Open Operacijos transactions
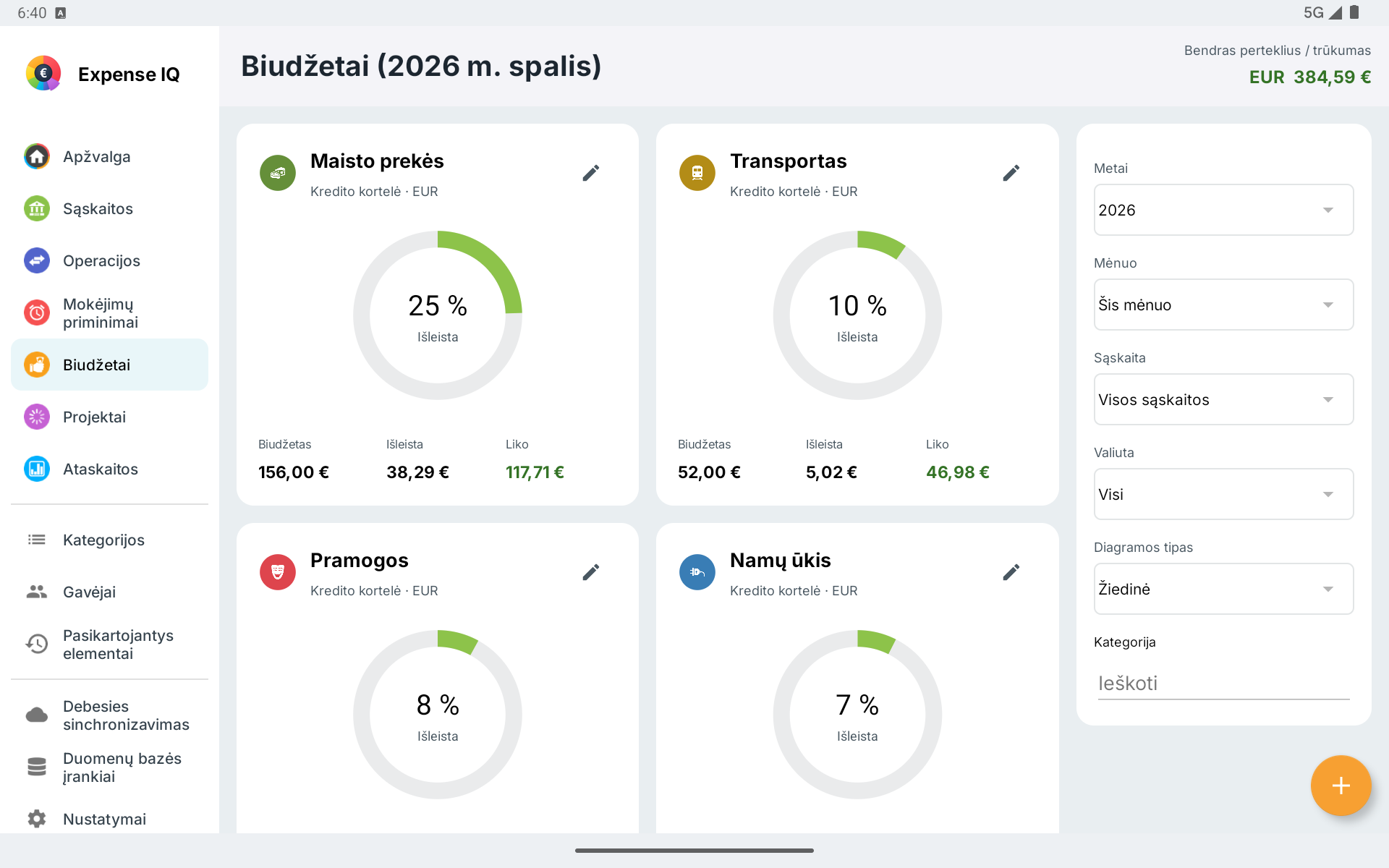1389x868 pixels. 109,260
